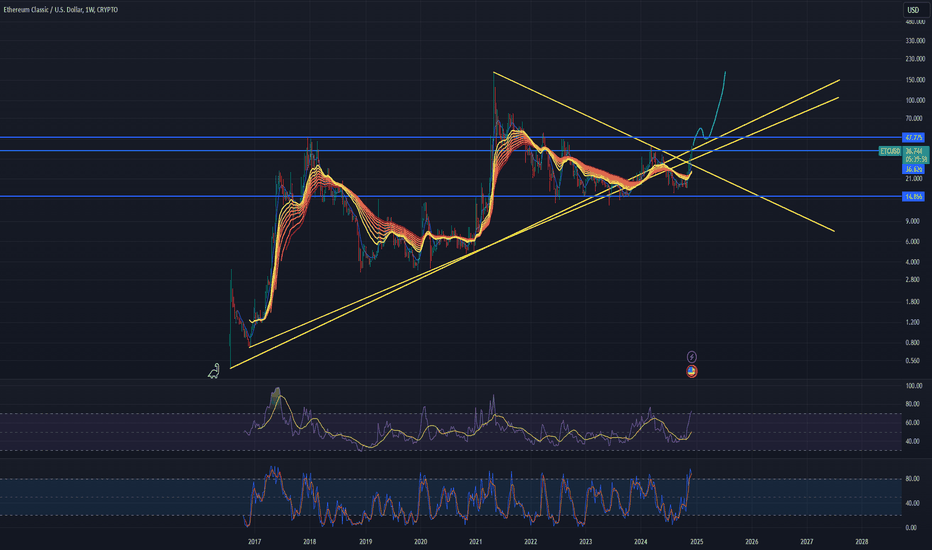Click the 47.775 blue price label
Image resolution: width=932 pixels, height=550 pixels.
click(x=914, y=137)
